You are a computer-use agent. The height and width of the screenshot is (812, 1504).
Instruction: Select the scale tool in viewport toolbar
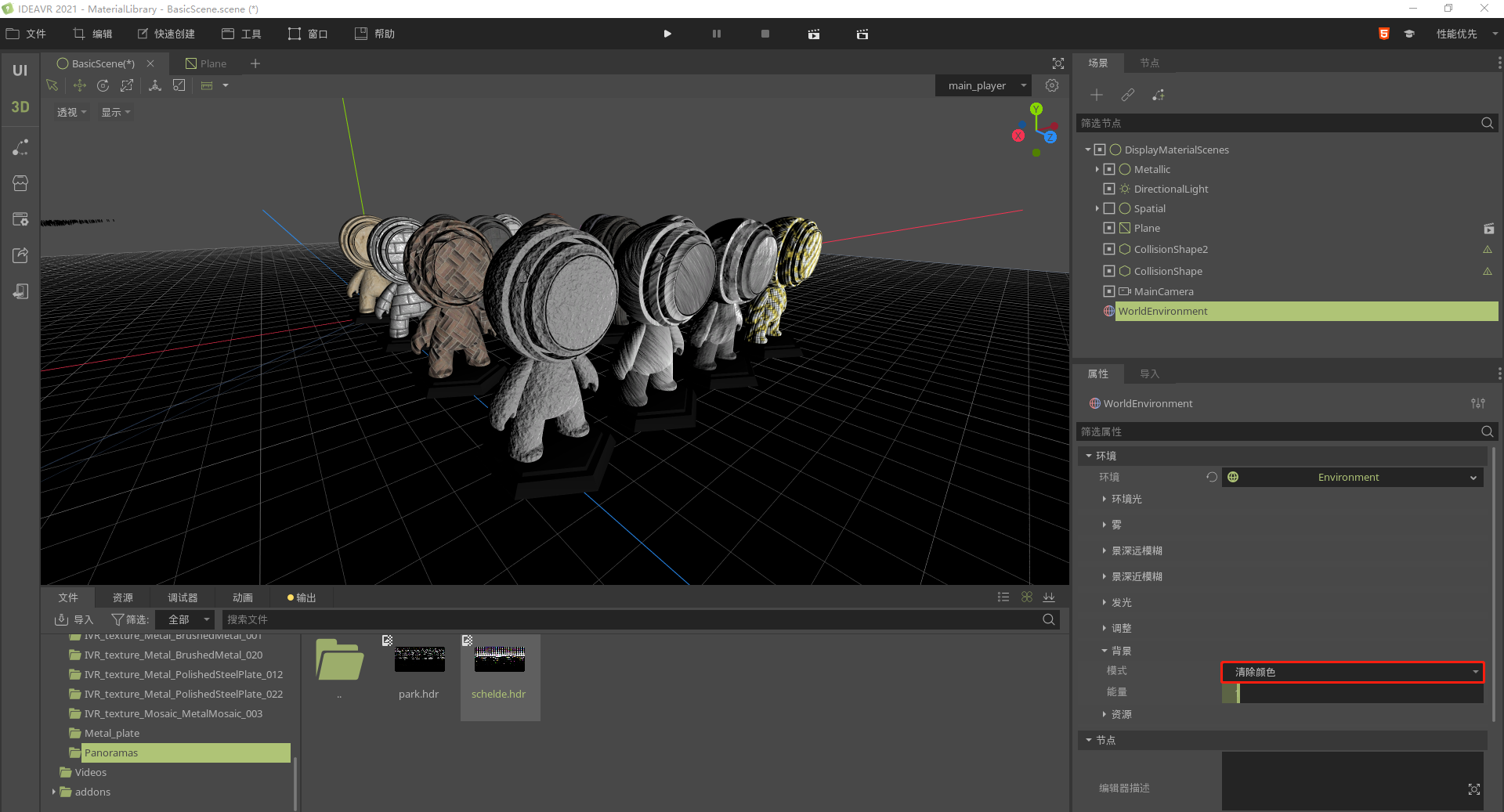click(x=127, y=85)
